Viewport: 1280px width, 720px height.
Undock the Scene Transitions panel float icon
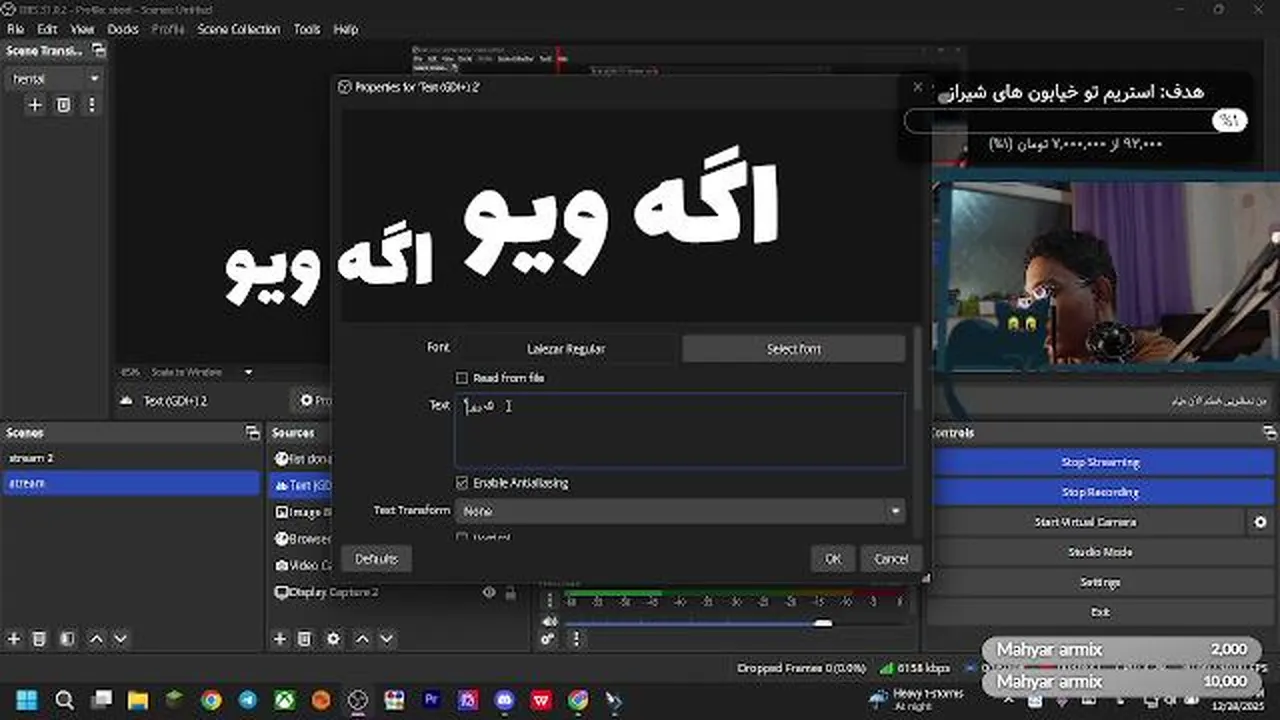[98, 50]
